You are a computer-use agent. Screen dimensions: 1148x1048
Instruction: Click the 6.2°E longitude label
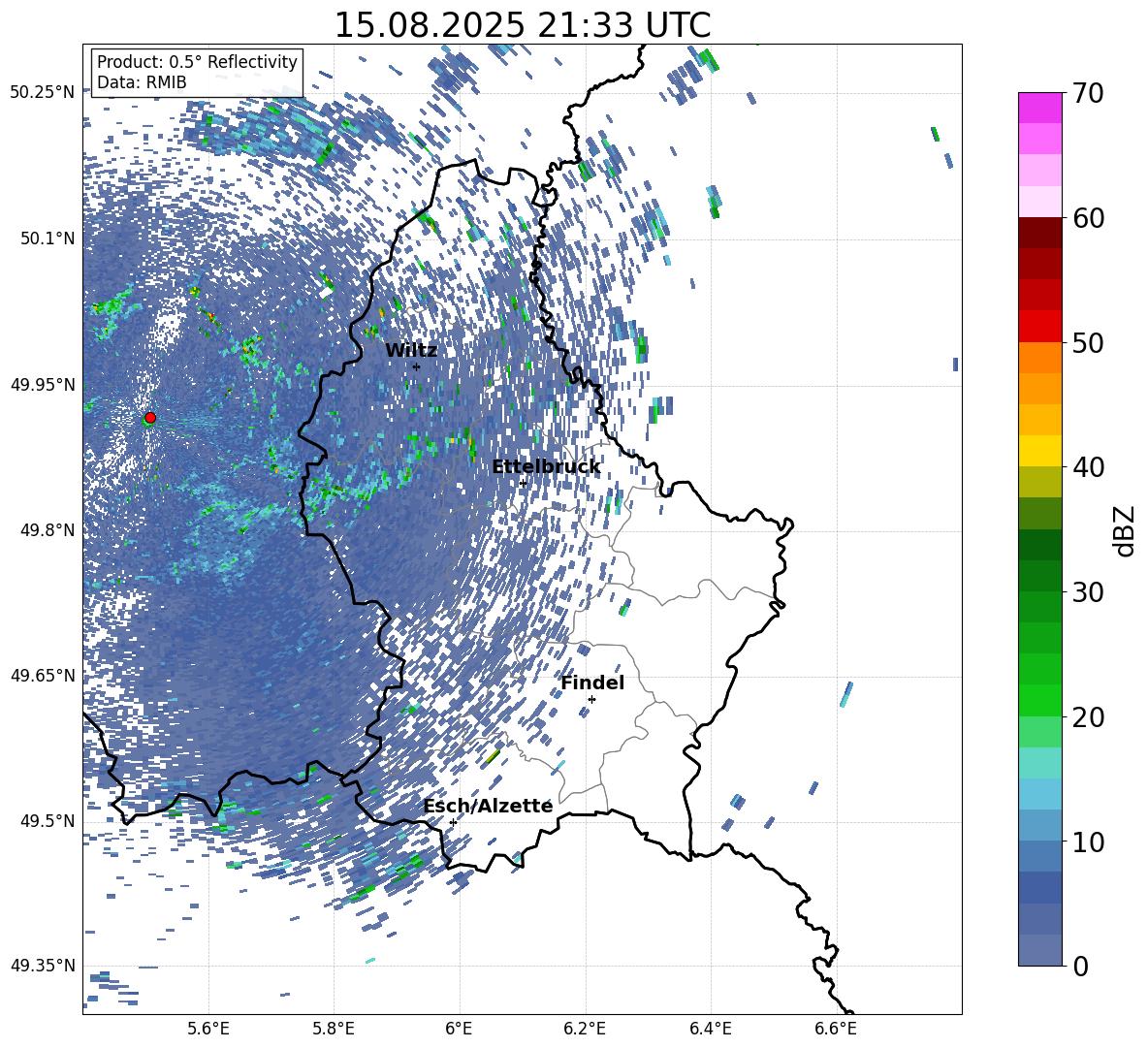pos(585,1029)
